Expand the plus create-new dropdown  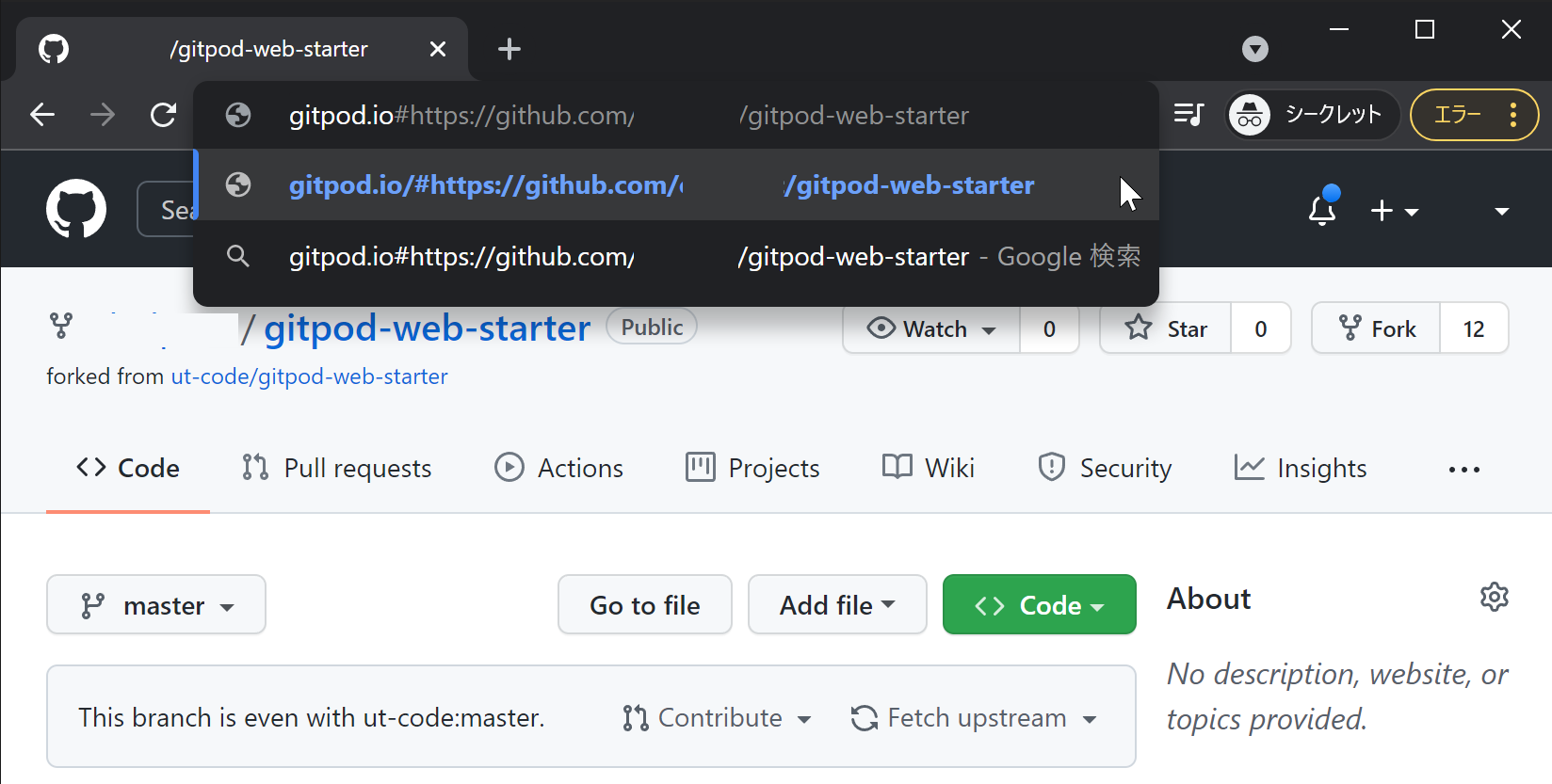[1394, 210]
